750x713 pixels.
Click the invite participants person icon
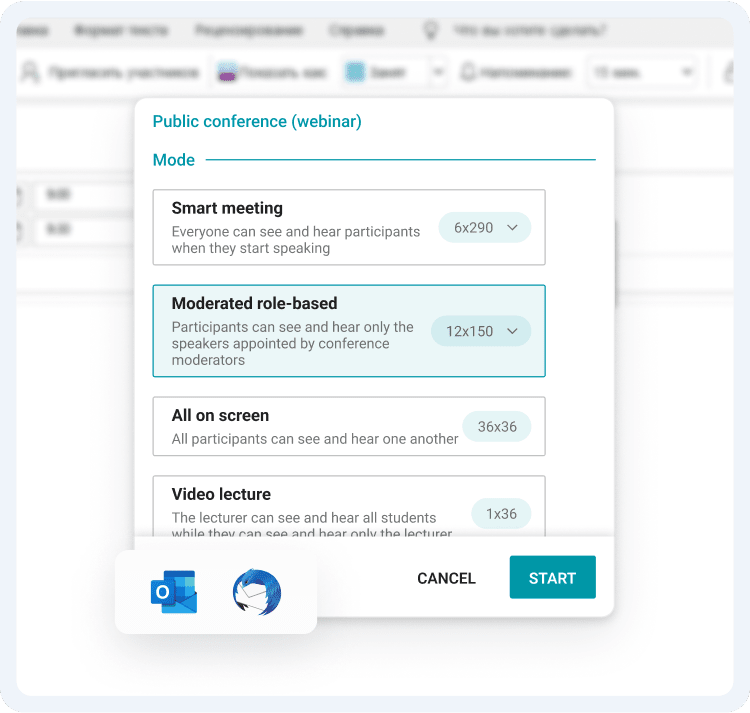coord(30,73)
